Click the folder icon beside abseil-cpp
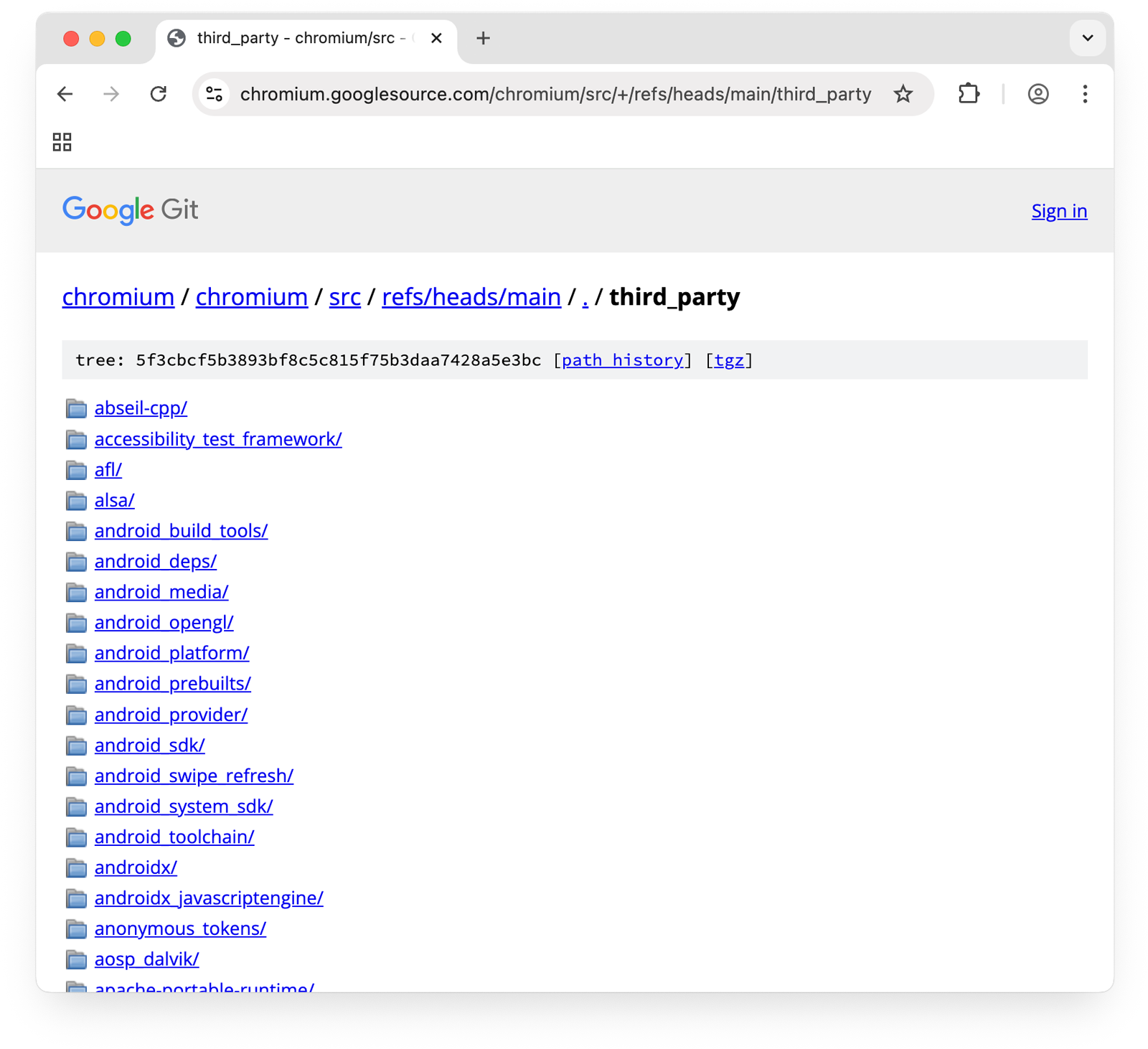 [x=76, y=408]
